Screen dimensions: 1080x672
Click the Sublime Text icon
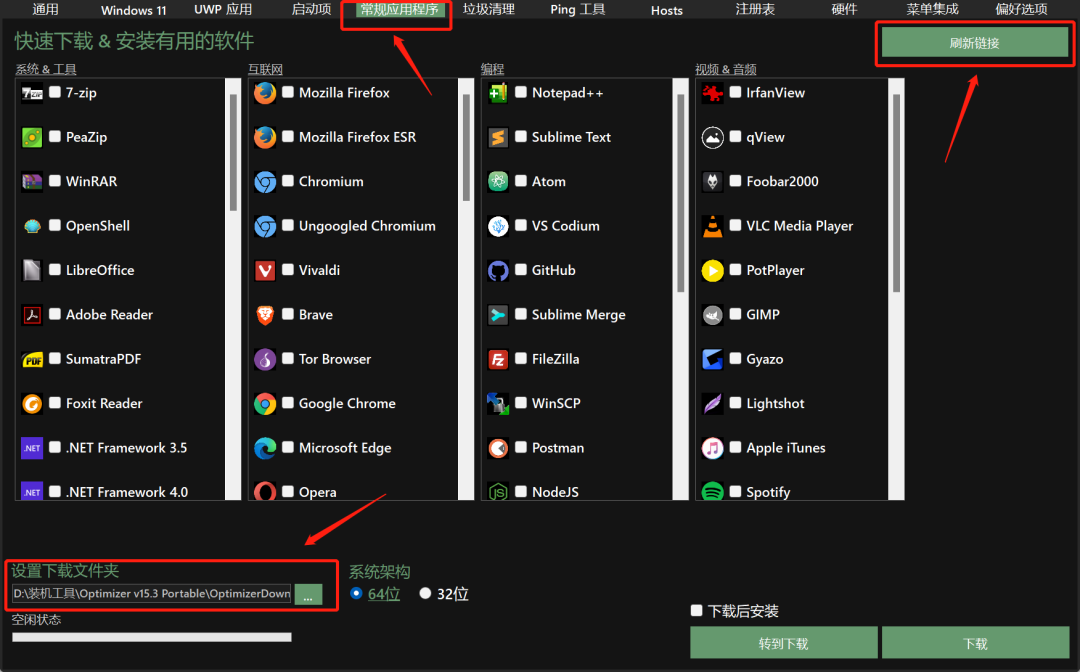497,137
